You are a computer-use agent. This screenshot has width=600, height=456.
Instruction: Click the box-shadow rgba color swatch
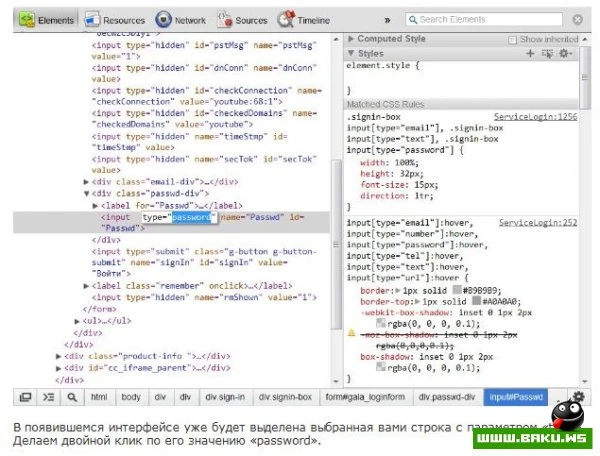coord(381,367)
